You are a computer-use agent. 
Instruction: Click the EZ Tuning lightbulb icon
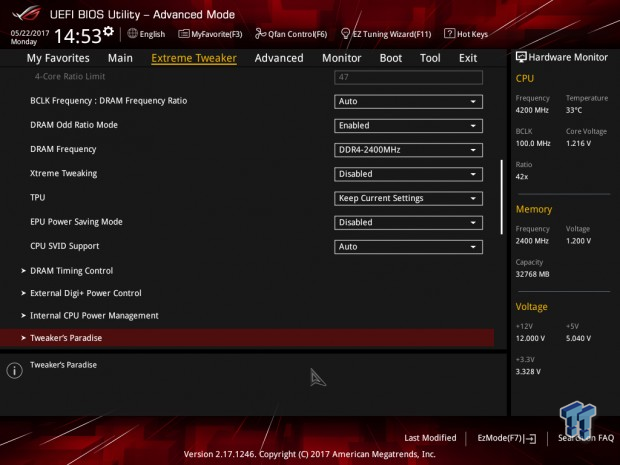click(x=346, y=34)
